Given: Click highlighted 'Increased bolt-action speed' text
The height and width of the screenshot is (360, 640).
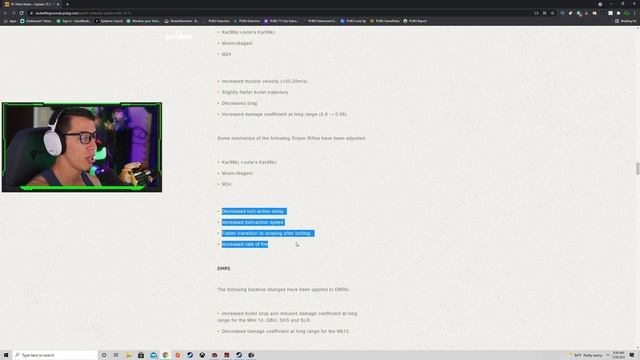Looking at the screenshot, I should 253,222.
